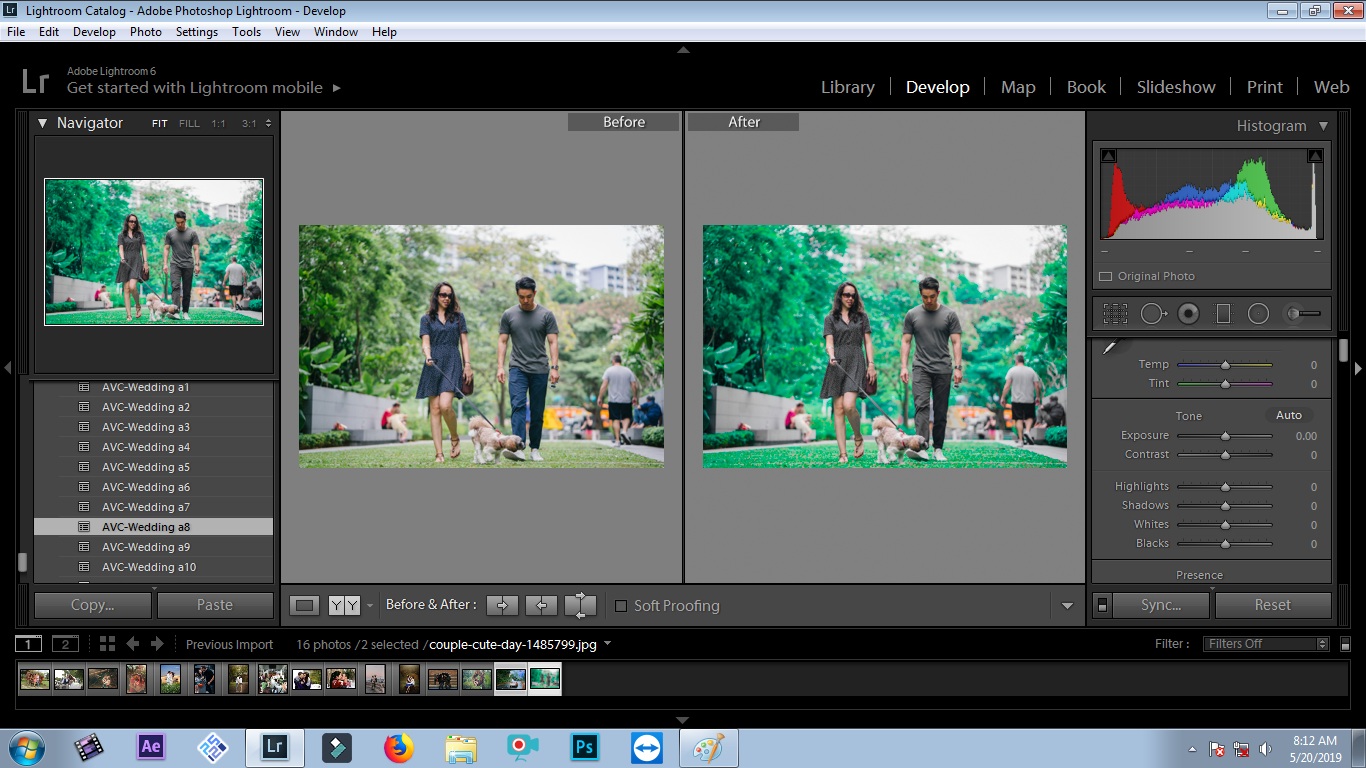1366x768 pixels.
Task: Click the Auto tone button
Action: tap(1289, 415)
